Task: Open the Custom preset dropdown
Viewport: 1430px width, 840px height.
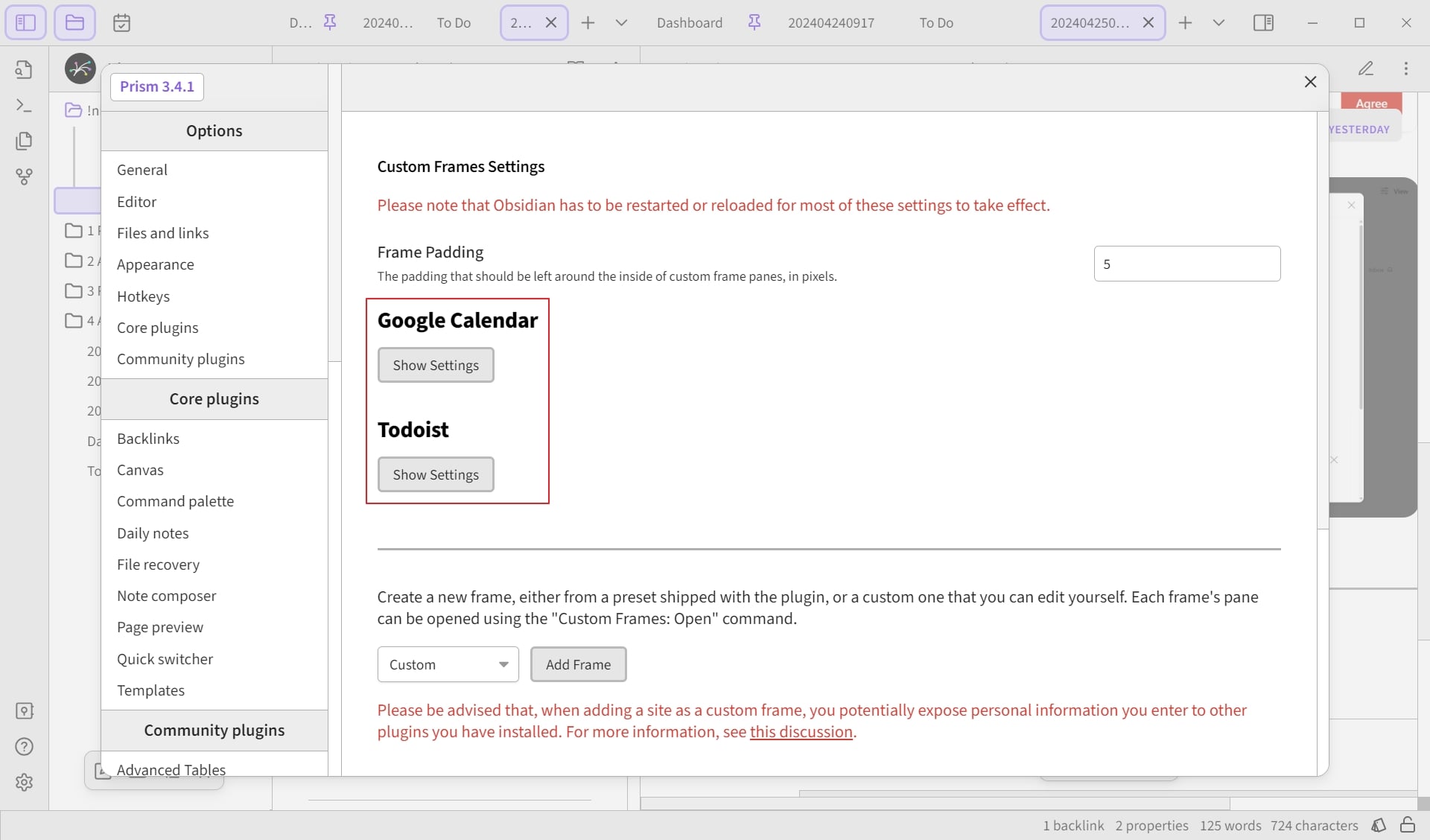Action: pyautogui.click(x=448, y=664)
